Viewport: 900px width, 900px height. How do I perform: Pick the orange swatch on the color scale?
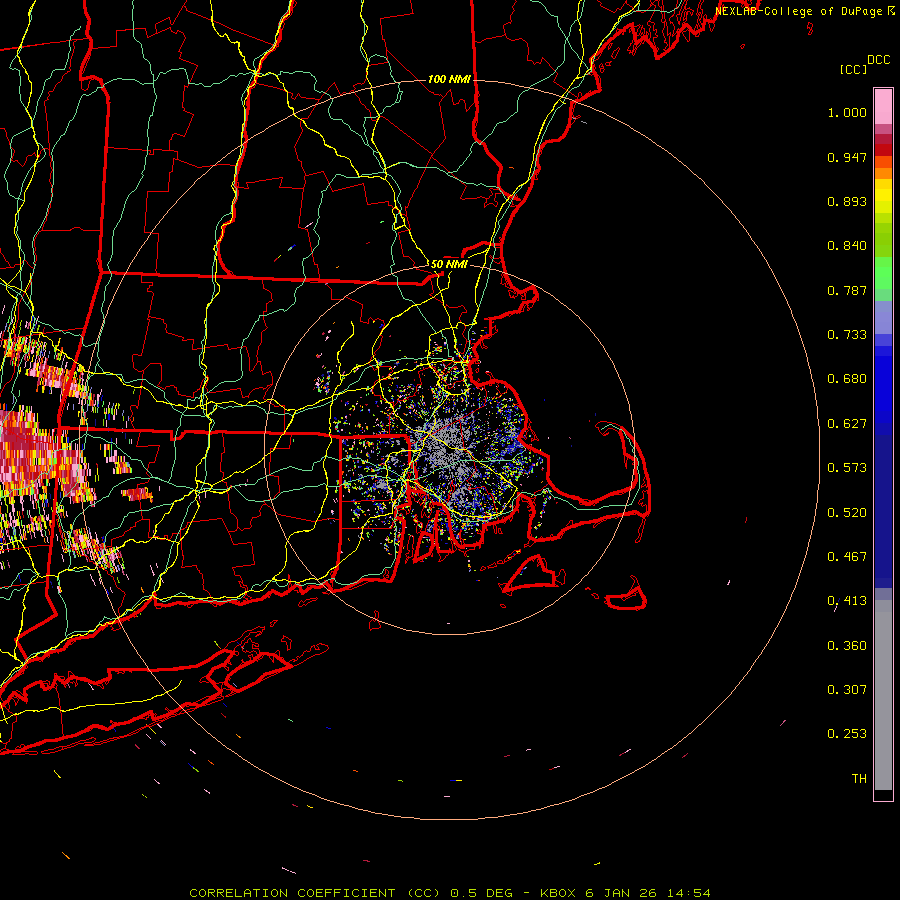point(883,173)
